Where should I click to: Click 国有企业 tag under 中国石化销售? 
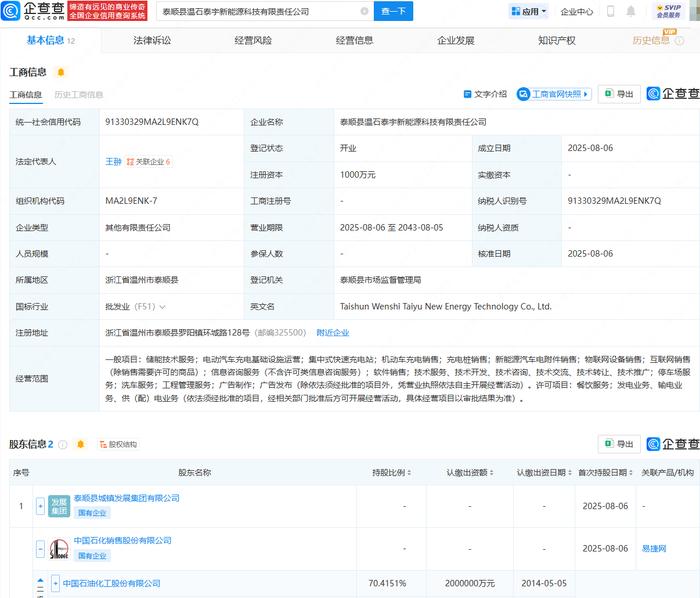click(92, 556)
